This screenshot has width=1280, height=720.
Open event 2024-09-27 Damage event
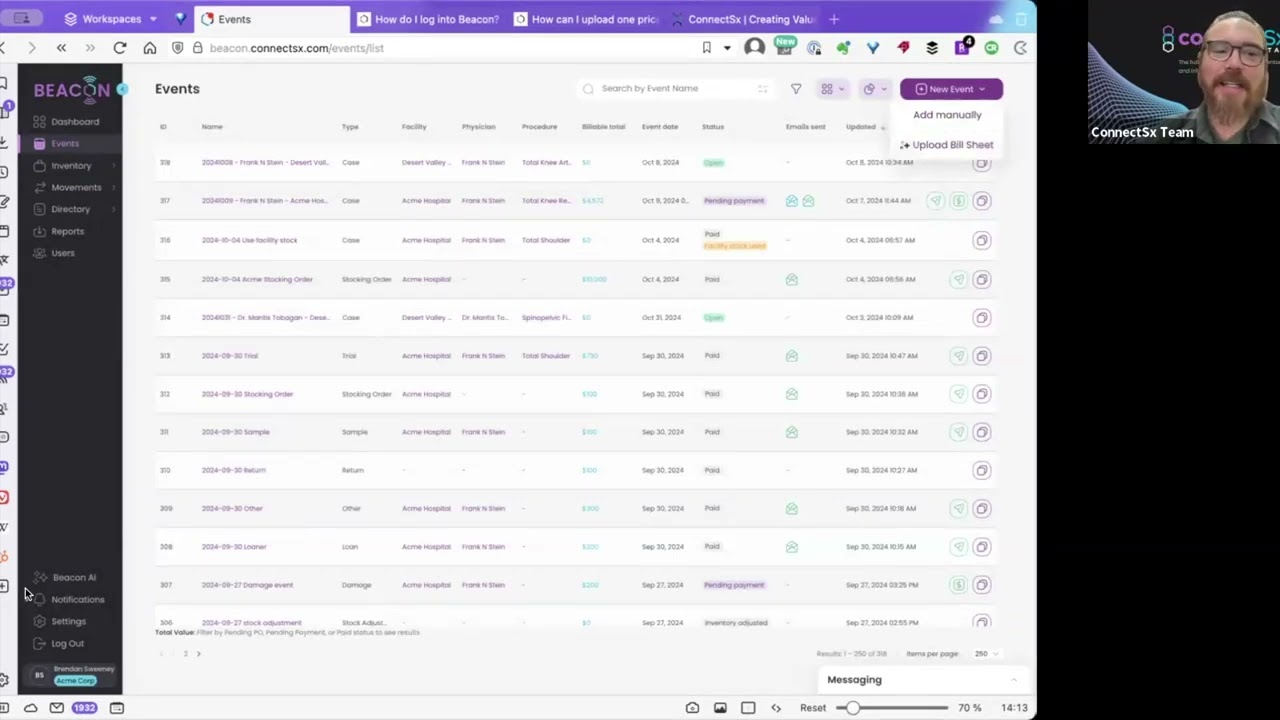(x=247, y=585)
